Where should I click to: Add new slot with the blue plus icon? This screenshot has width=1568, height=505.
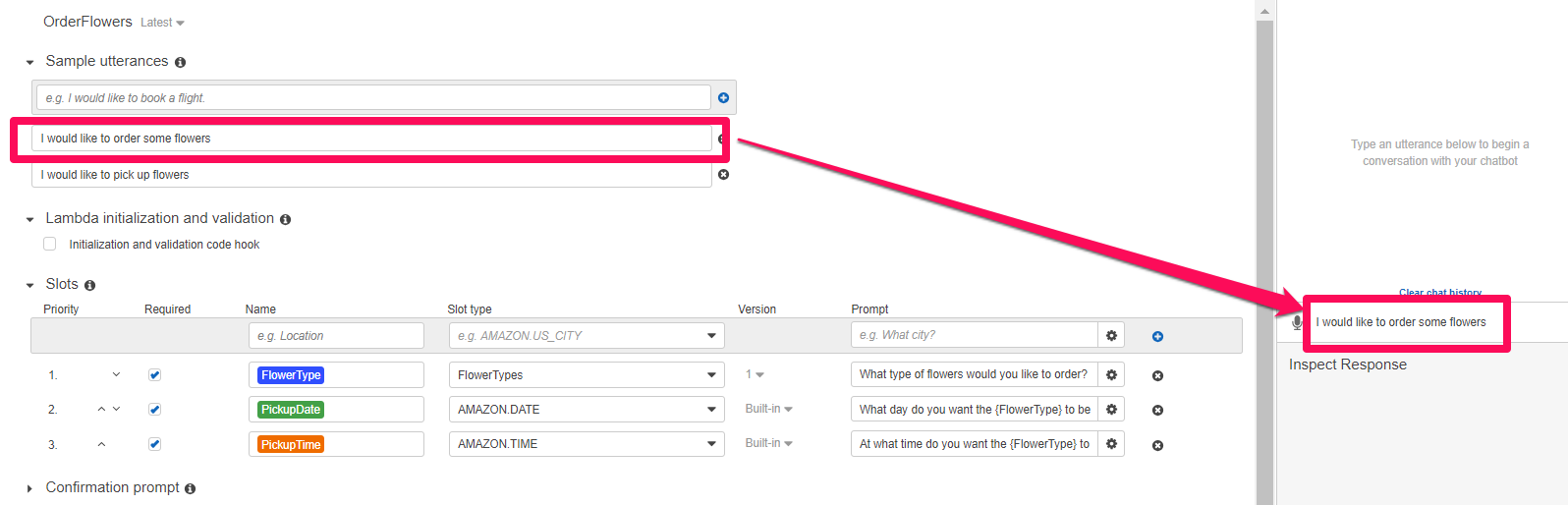(1157, 336)
